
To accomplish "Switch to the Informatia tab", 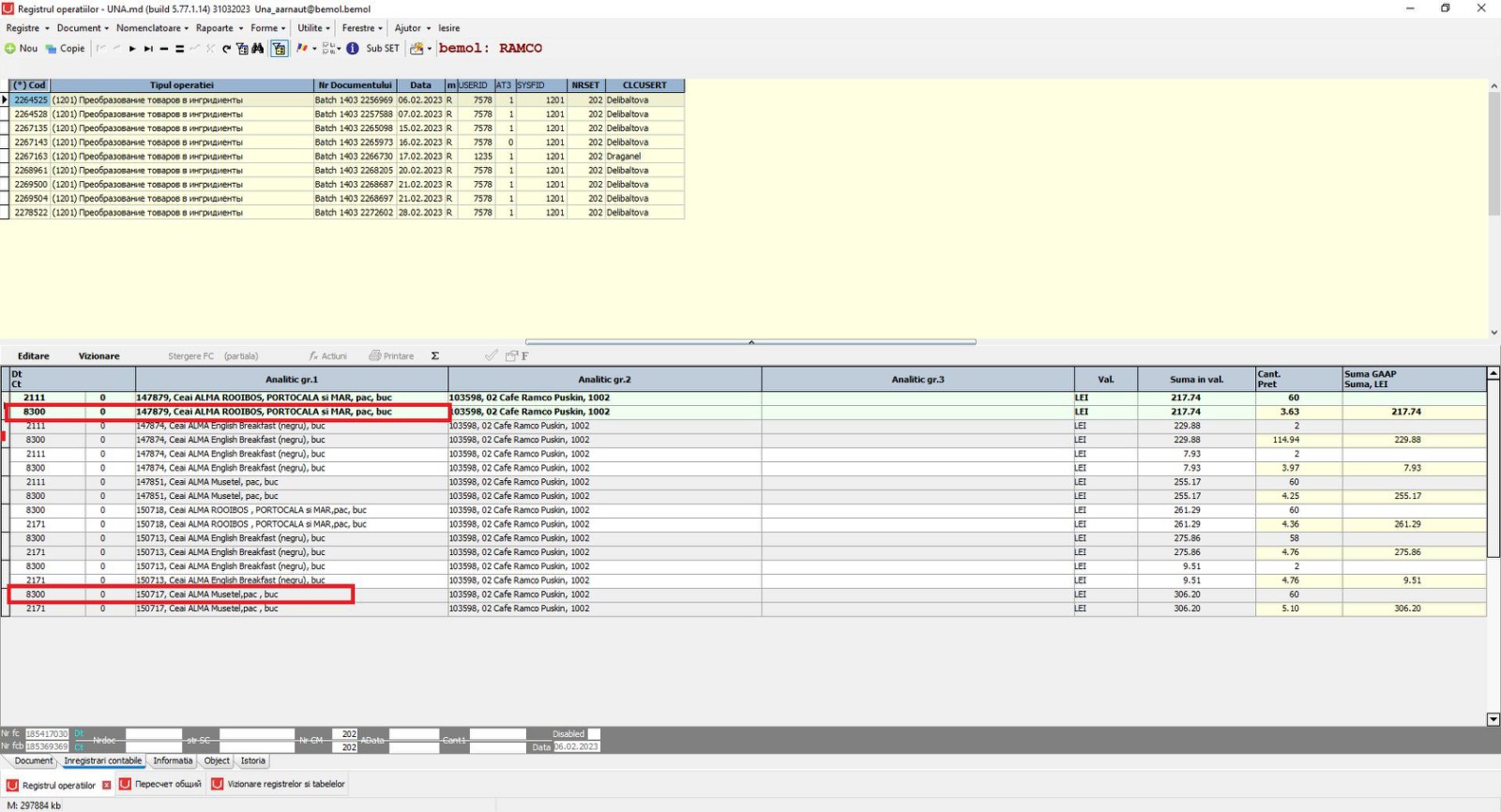I will (x=173, y=761).
